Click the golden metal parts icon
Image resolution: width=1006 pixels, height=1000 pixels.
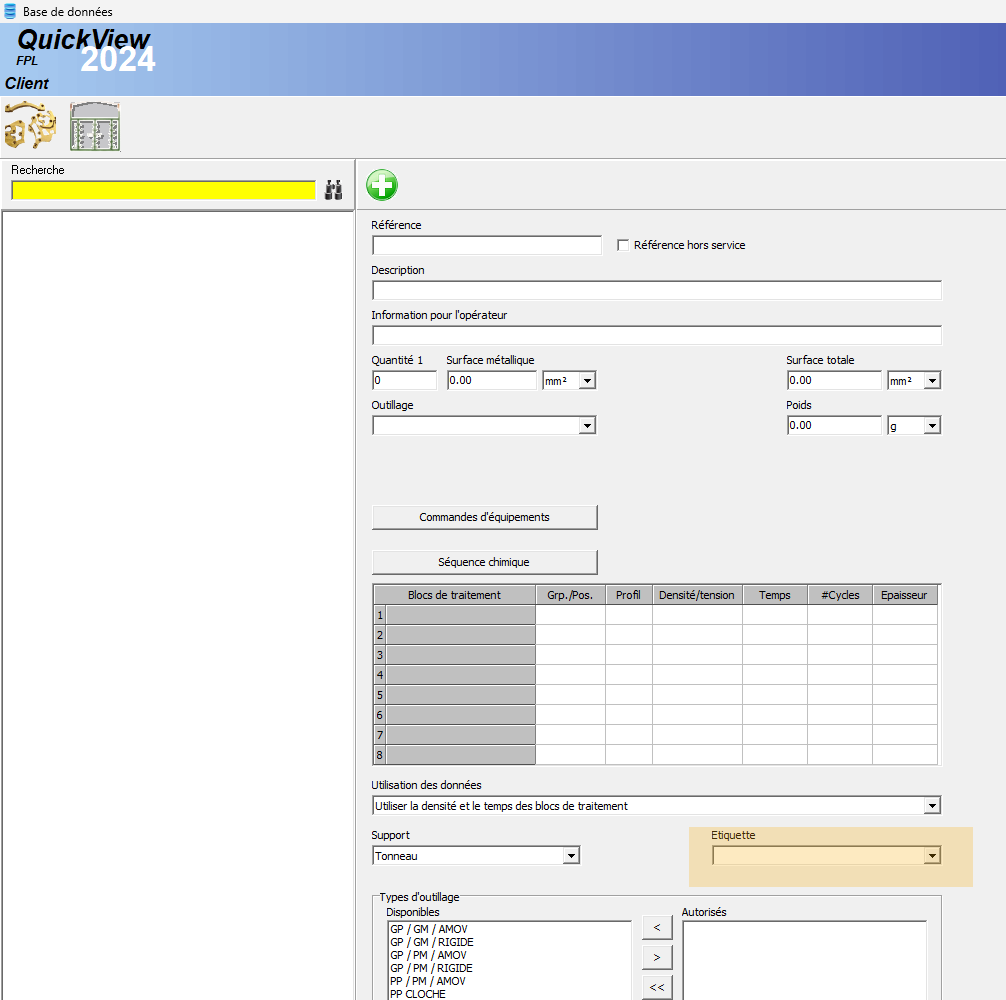click(x=30, y=126)
